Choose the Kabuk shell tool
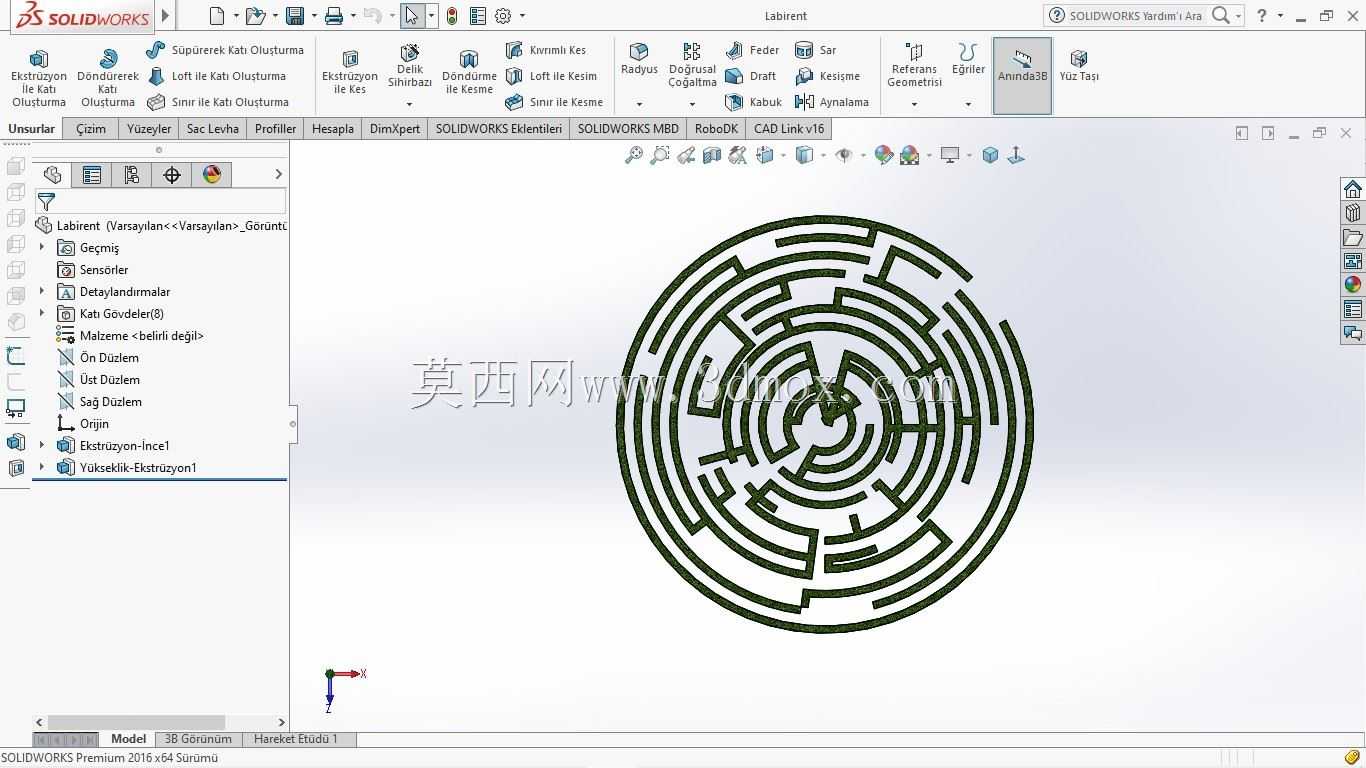Image resolution: width=1366 pixels, height=768 pixels. coord(753,102)
